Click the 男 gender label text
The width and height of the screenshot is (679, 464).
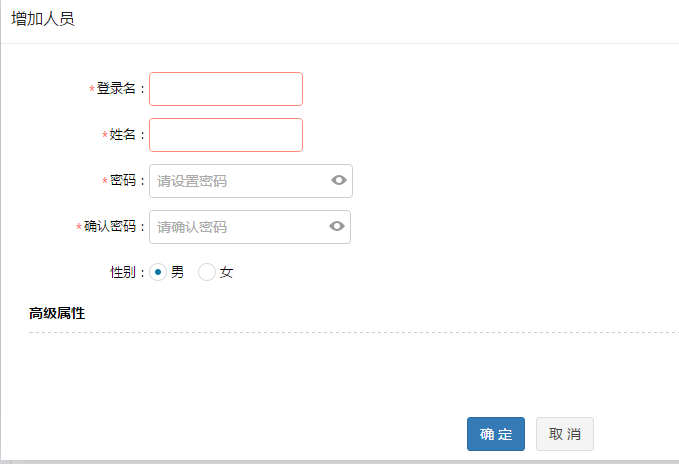pyautogui.click(x=178, y=272)
